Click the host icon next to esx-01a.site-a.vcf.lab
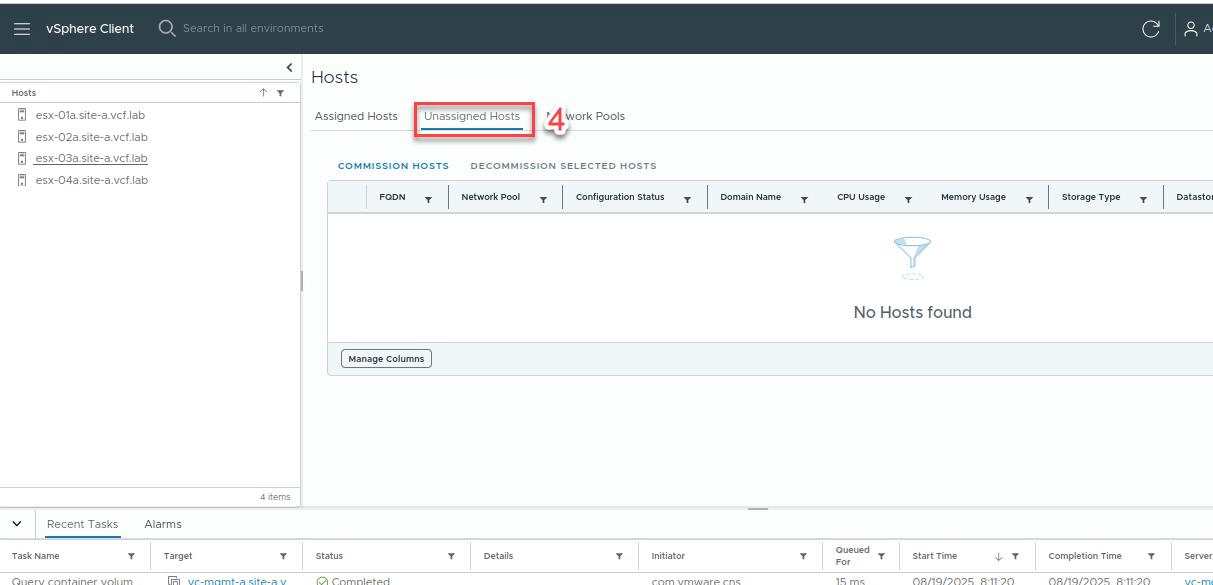Image resolution: width=1213 pixels, height=585 pixels. (22, 115)
